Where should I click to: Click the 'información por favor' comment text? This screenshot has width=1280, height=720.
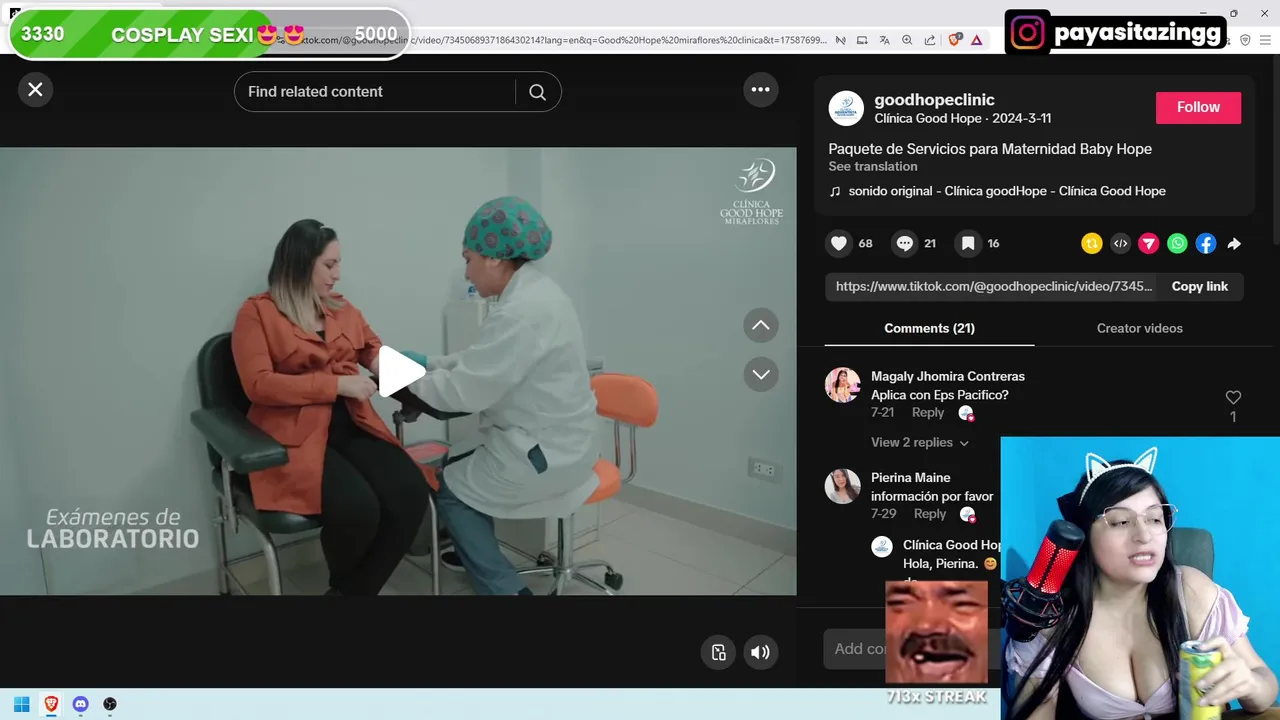pos(932,496)
